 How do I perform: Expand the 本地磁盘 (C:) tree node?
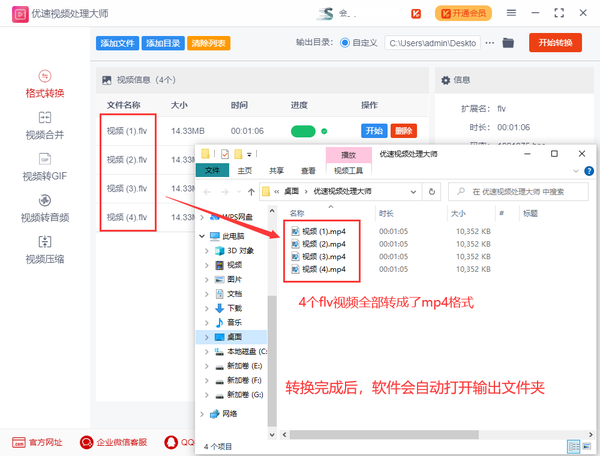[207, 351]
